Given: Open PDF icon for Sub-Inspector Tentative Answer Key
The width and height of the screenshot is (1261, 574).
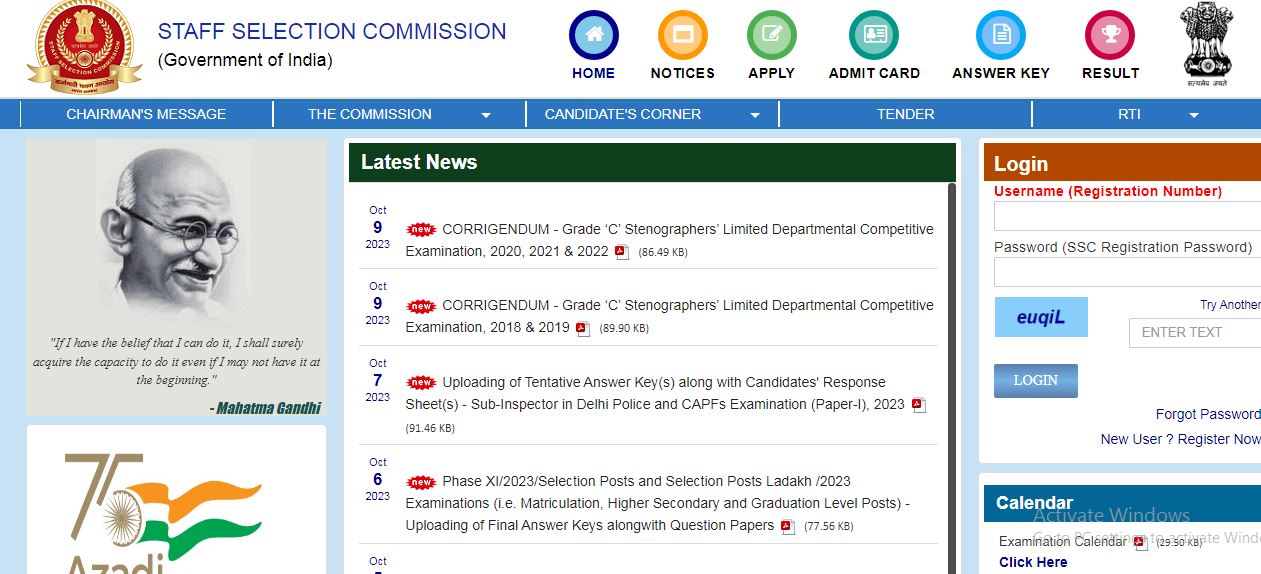Looking at the screenshot, I should tap(918, 405).
